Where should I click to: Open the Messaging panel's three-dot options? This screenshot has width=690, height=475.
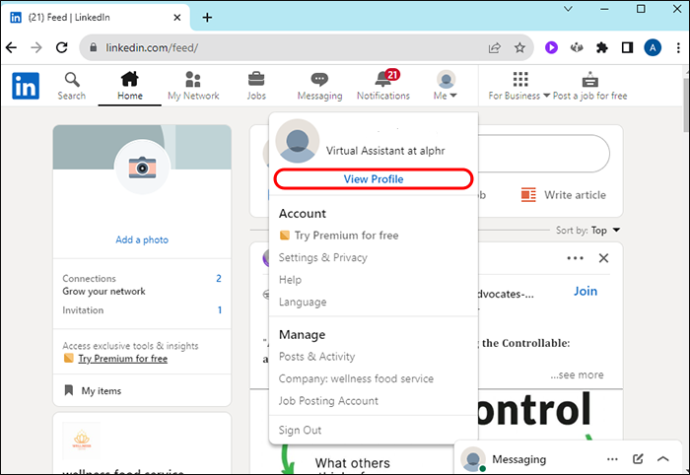tap(612, 459)
